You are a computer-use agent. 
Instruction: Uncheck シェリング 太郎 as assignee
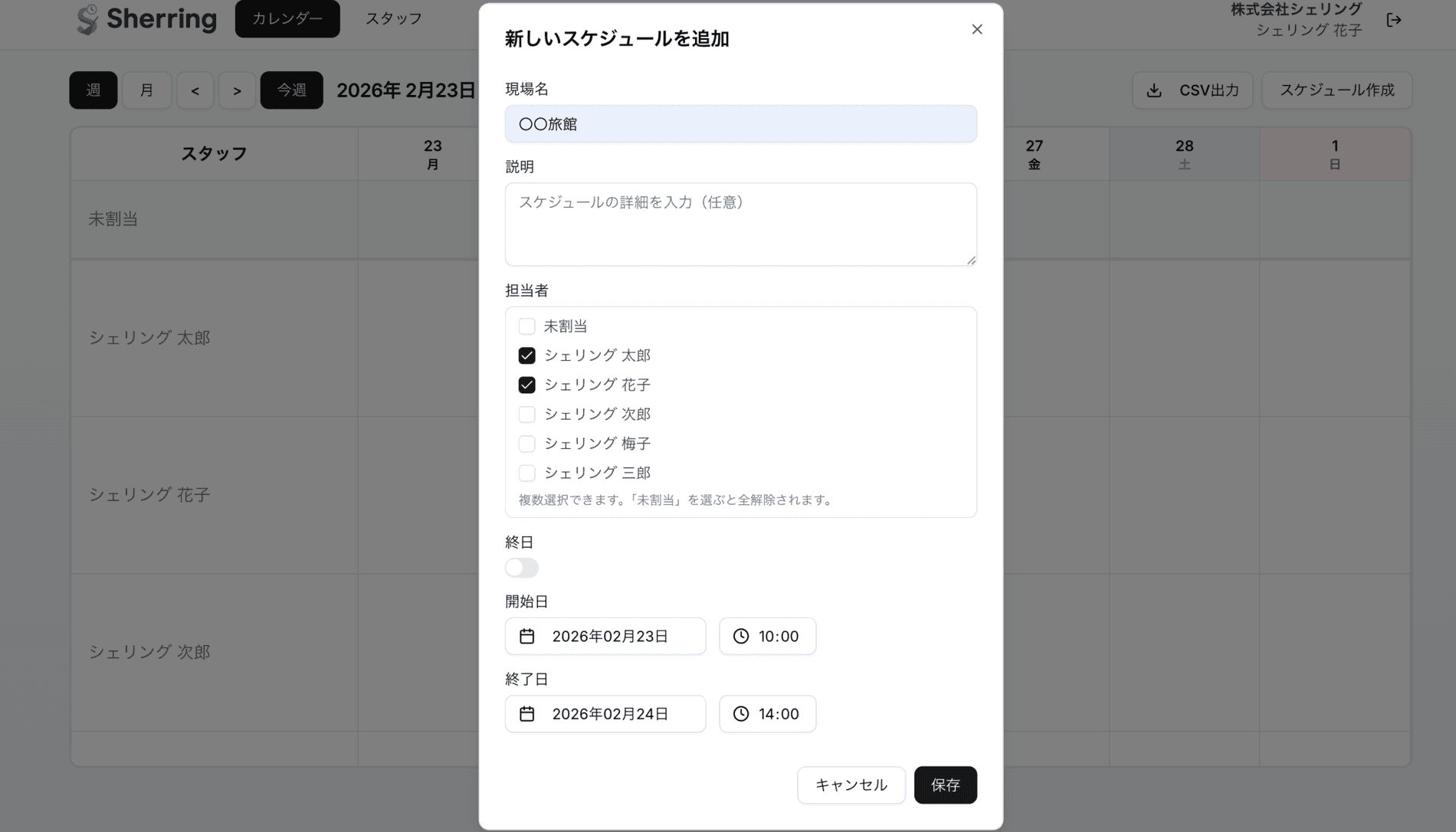526,355
